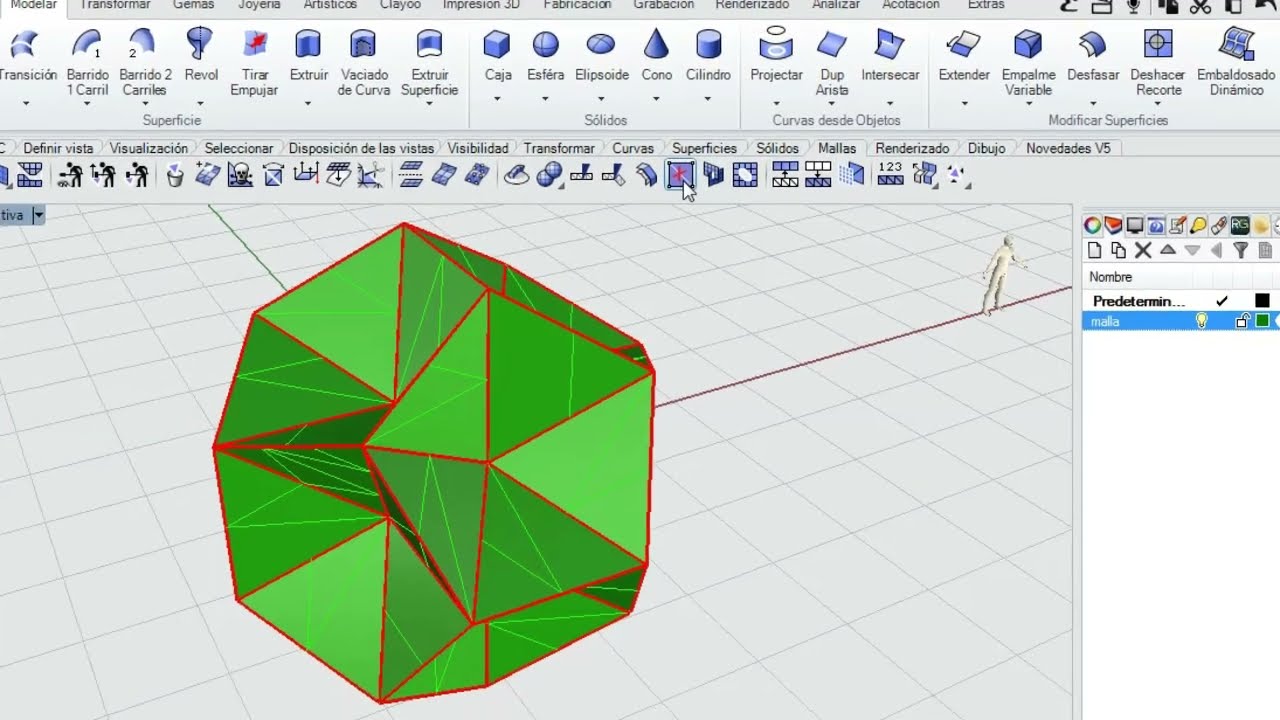Move layer up with triangle icon
The height and width of the screenshot is (720, 1280).
coord(1167,251)
